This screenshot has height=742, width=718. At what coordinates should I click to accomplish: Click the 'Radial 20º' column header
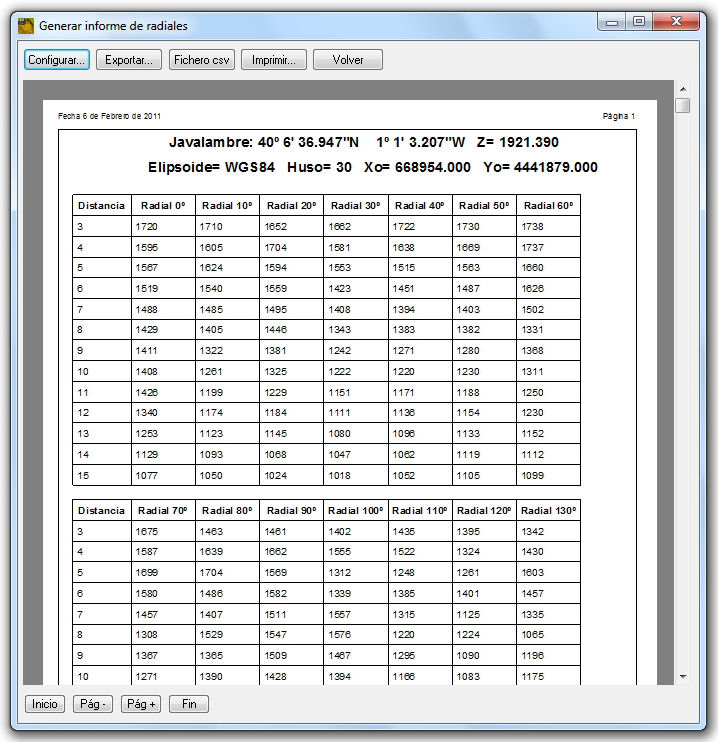[292, 205]
